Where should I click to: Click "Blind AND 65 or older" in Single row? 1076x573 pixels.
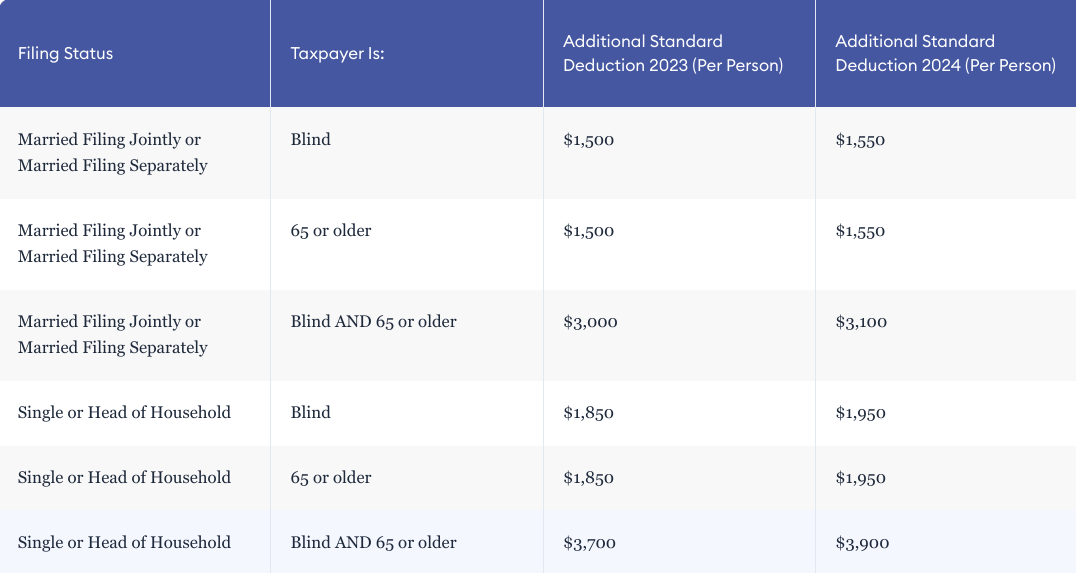pyautogui.click(x=374, y=543)
